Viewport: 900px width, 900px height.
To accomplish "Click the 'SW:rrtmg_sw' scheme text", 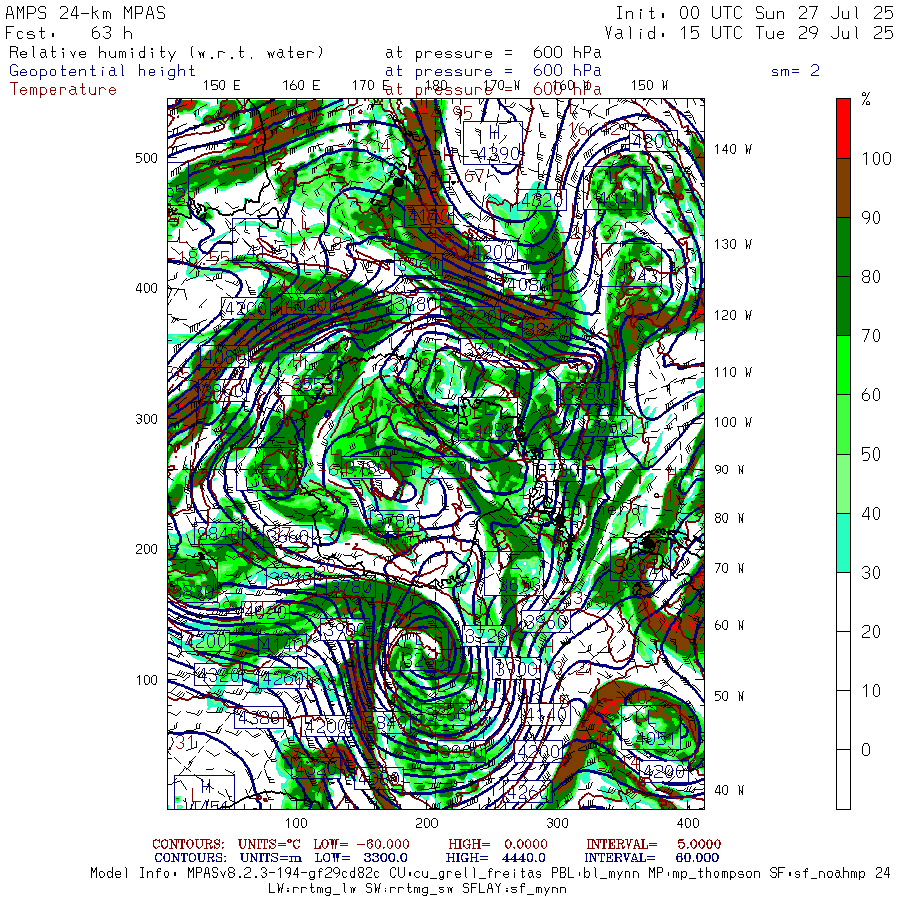I will pyautogui.click(x=409, y=889).
